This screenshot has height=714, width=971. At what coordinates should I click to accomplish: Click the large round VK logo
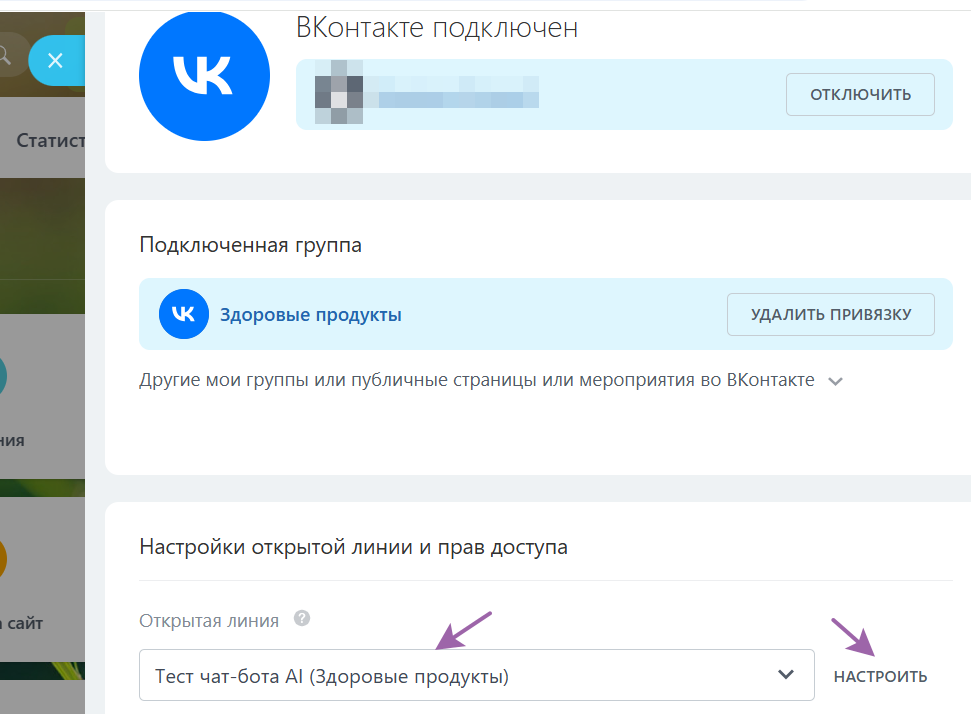pyautogui.click(x=204, y=75)
